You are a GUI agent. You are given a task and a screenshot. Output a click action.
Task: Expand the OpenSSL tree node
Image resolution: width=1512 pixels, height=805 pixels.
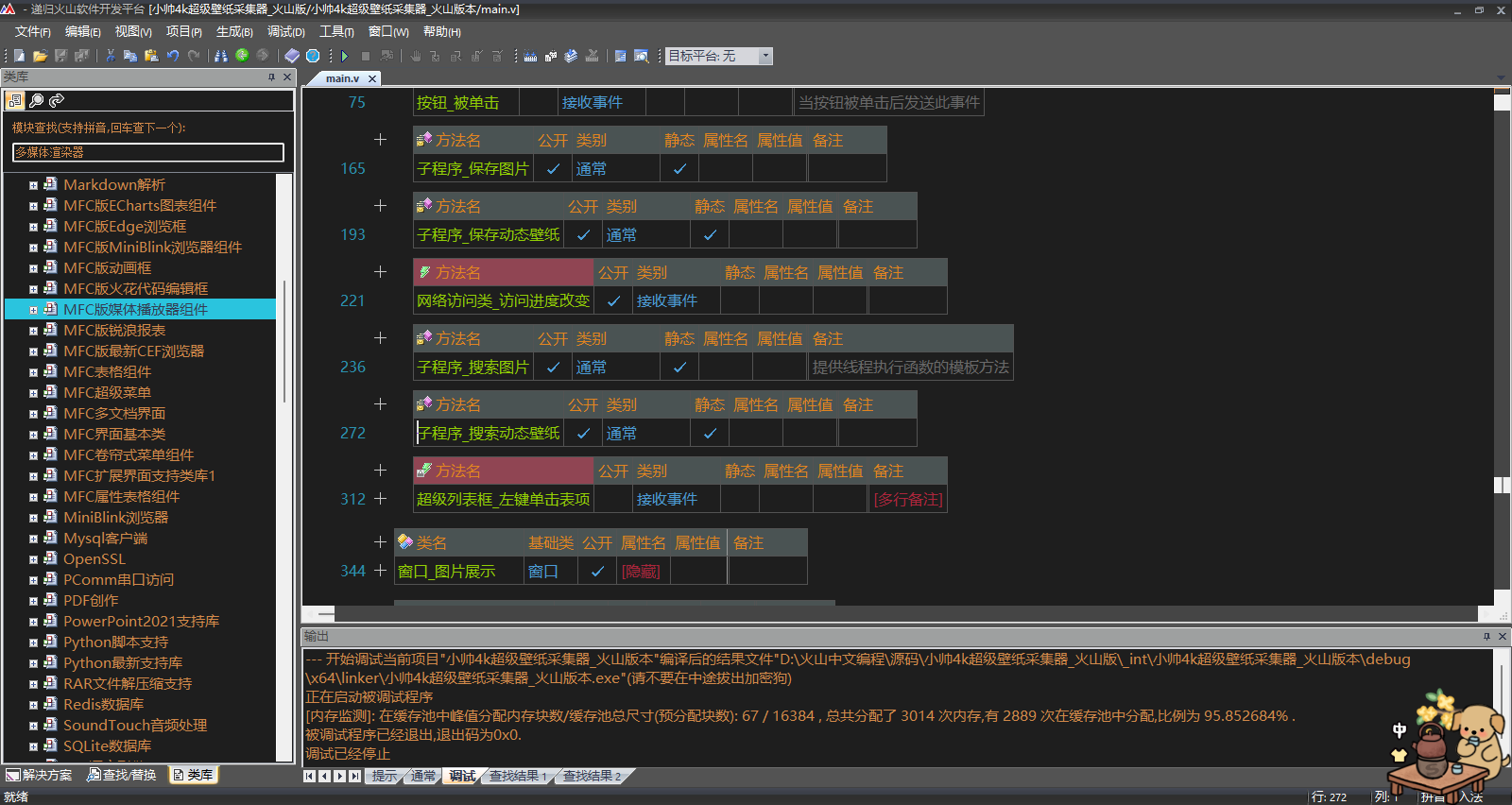pos(33,559)
